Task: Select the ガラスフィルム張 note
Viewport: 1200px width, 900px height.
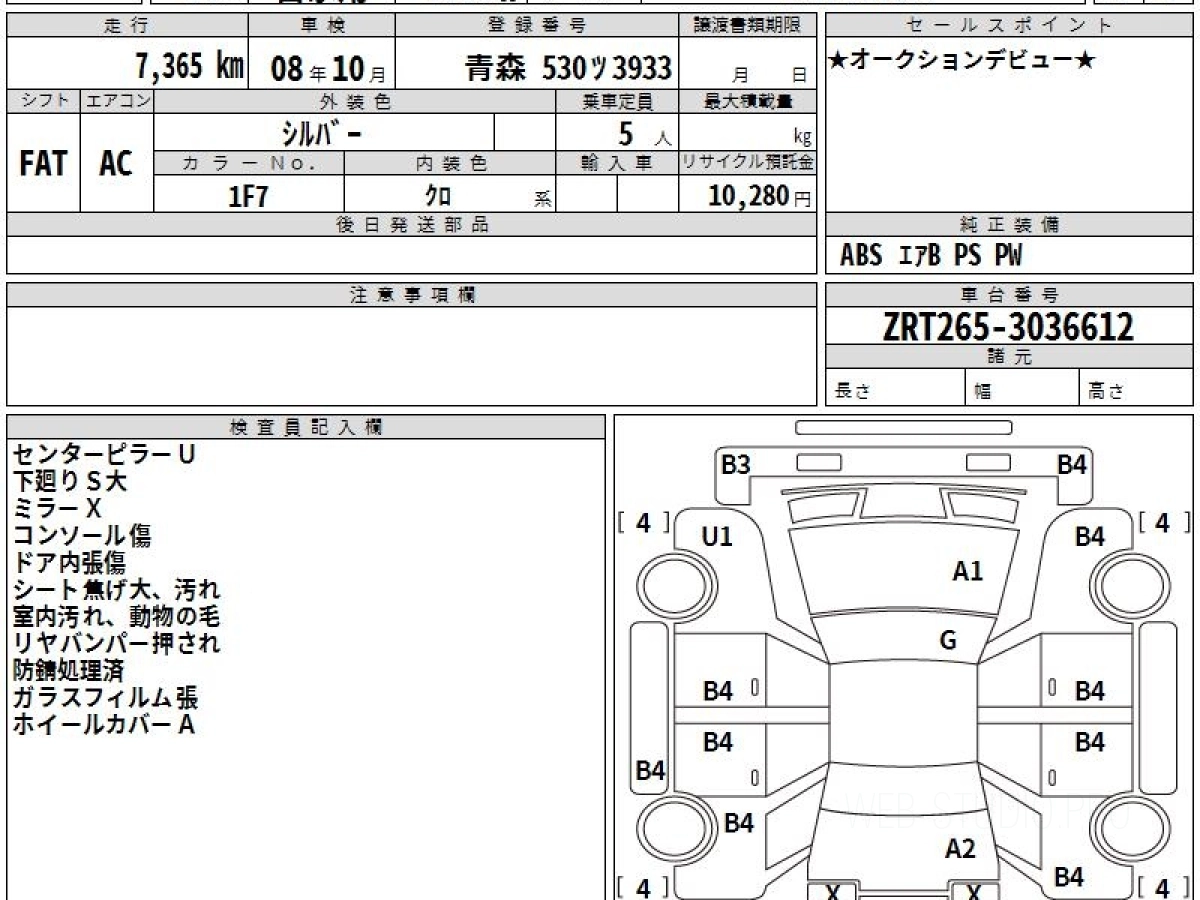Action: click(105, 697)
